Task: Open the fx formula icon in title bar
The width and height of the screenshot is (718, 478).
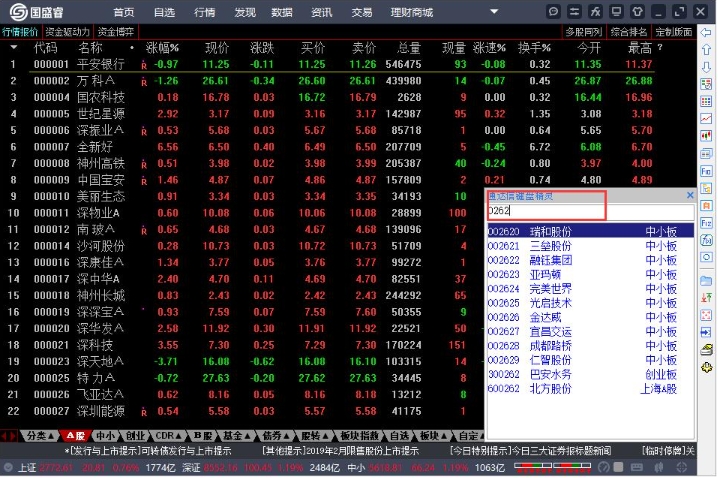Action: 595,11
